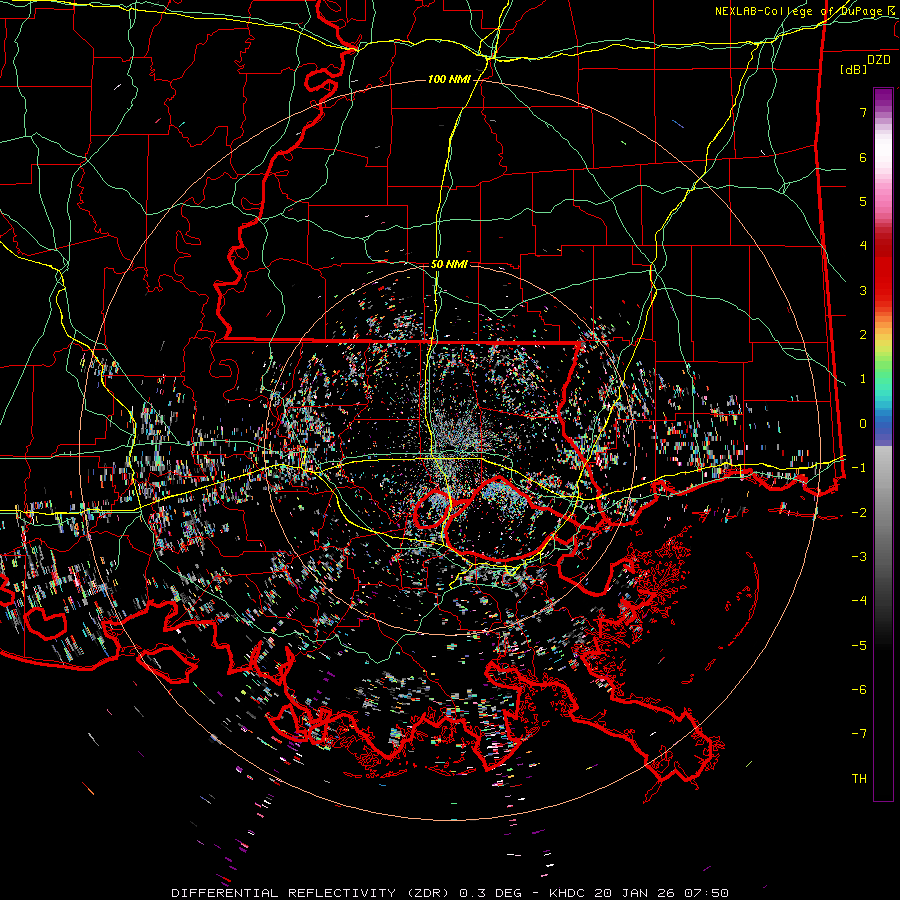Viewport: 900px width, 900px height.
Task: Click the 2 dB value on the scale
Action: click(x=863, y=335)
